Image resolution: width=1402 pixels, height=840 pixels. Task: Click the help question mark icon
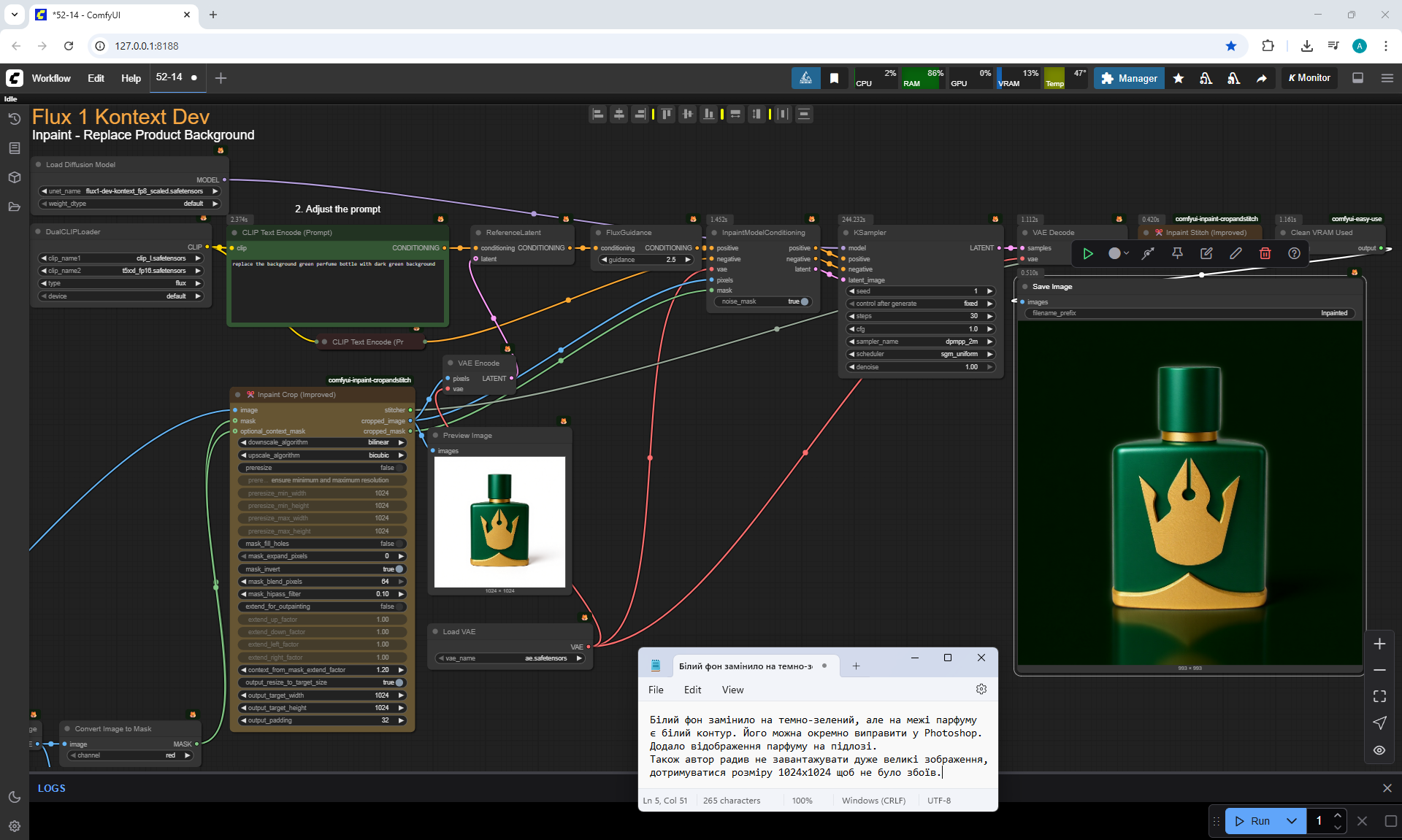[1294, 253]
